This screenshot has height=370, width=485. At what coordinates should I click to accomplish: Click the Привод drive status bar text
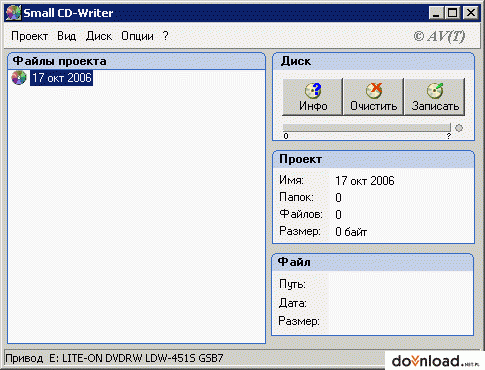pyautogui.click(x=114, y=358)
